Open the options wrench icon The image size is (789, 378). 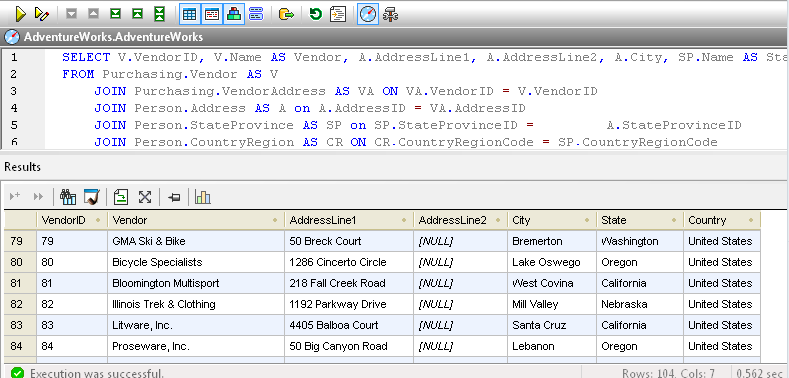point(390,14)
